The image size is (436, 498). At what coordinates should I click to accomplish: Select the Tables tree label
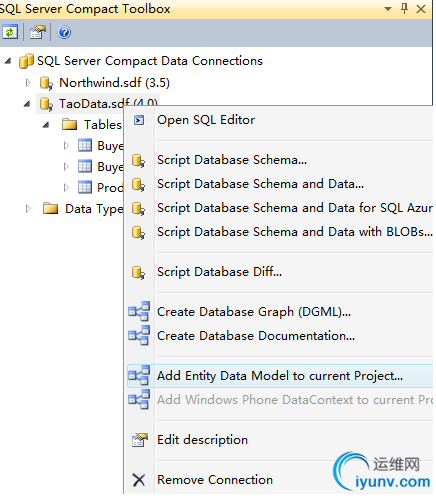pos(103,125)
